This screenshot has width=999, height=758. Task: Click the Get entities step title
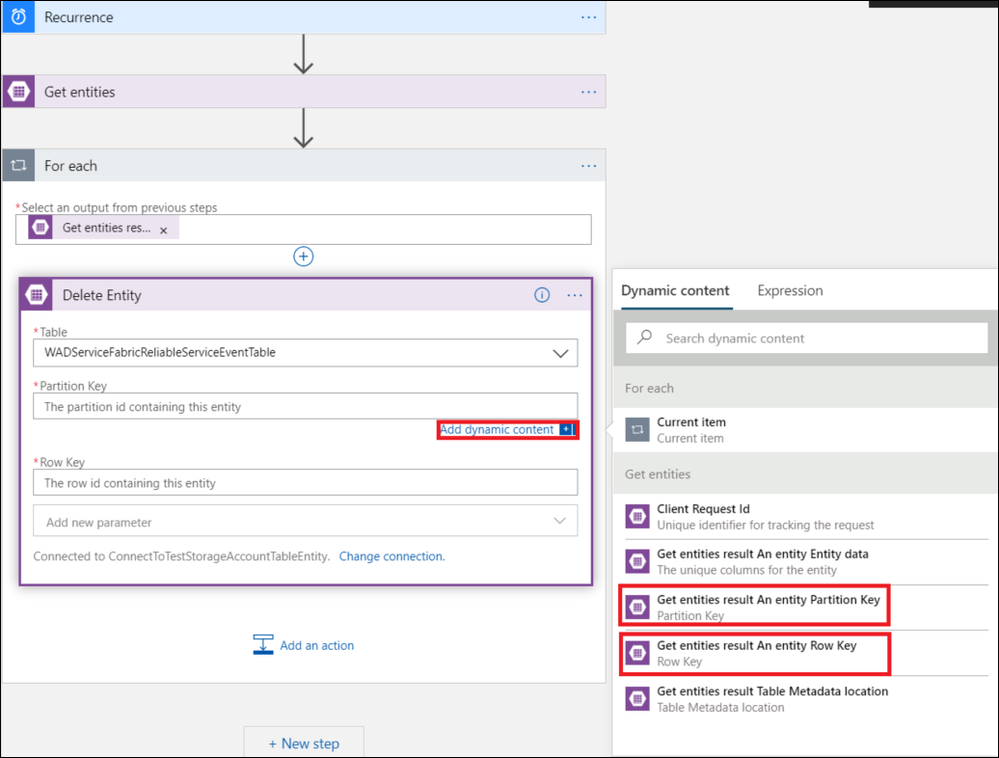(x=80, y=92)
